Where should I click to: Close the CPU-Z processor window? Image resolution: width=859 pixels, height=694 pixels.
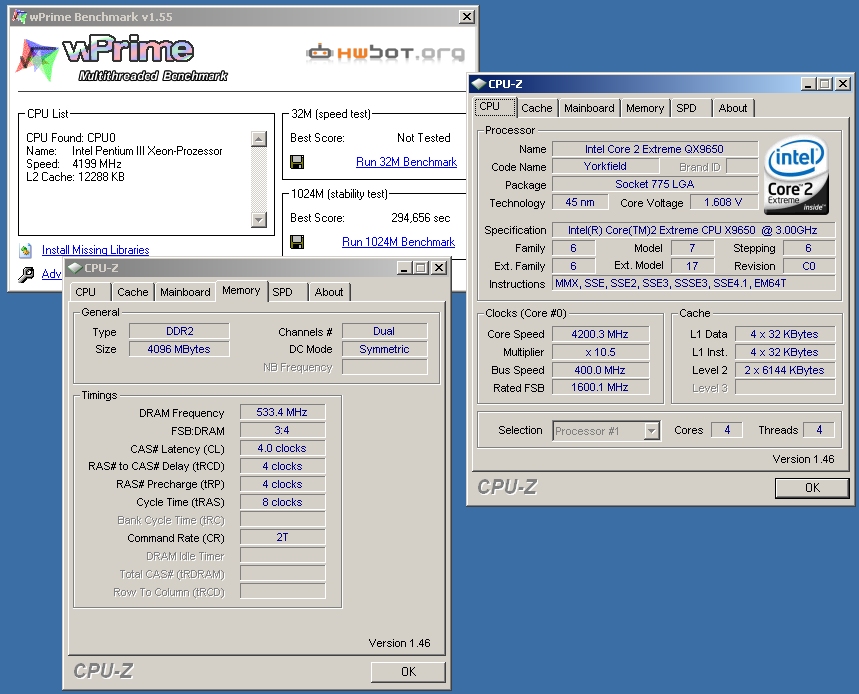[x=843, y=84]
